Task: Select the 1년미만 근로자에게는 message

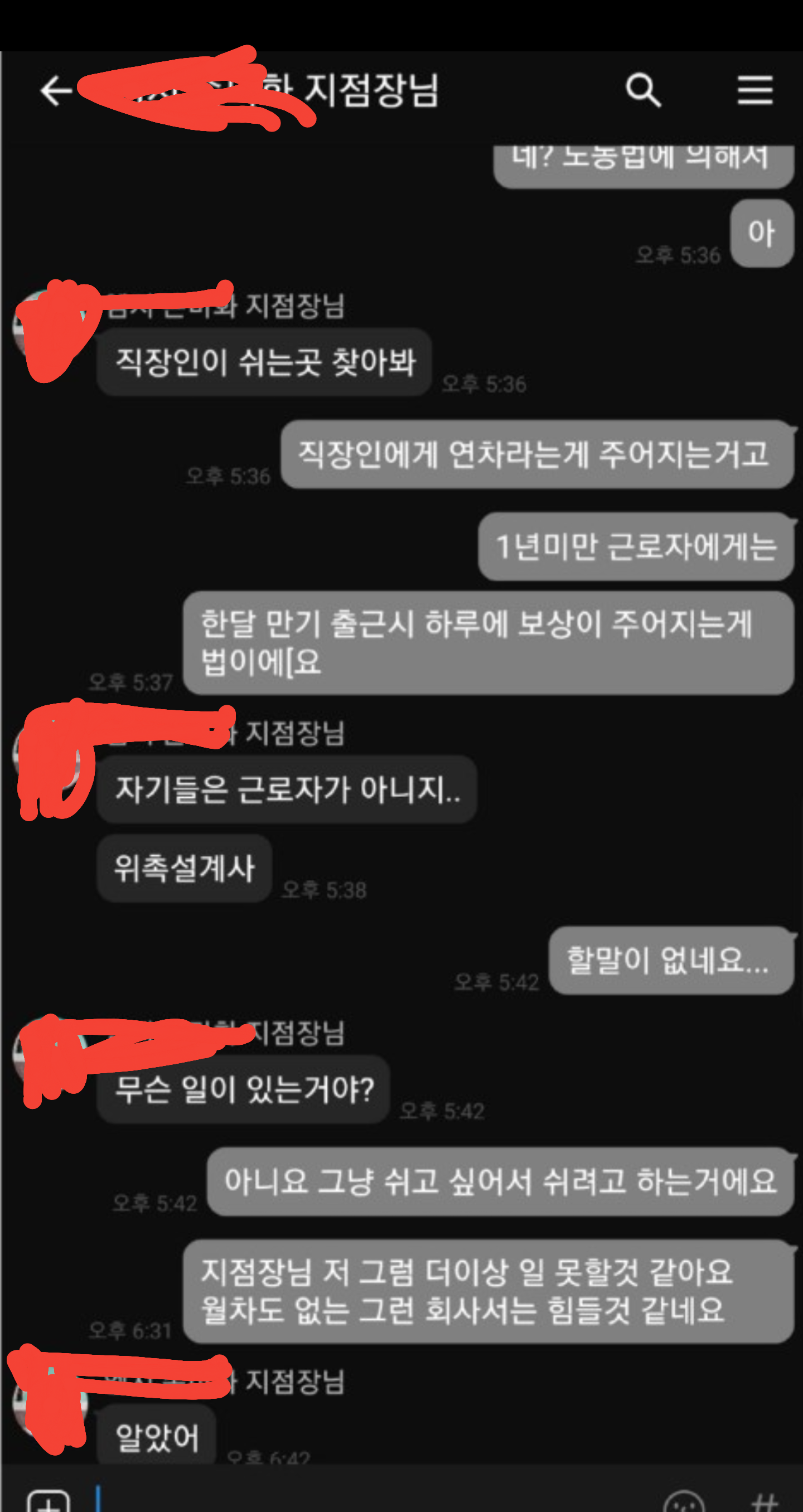Action: (636, 546)
